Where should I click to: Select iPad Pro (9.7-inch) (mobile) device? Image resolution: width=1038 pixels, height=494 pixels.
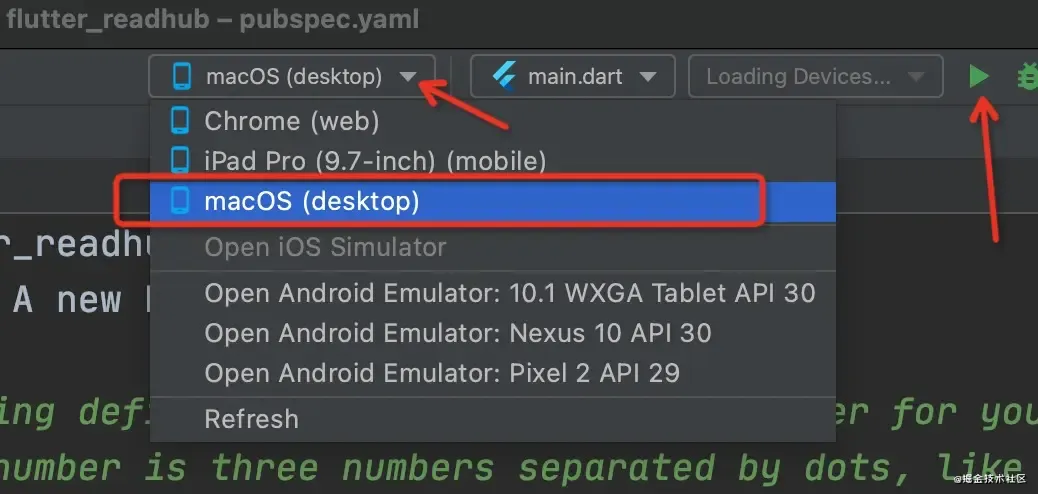click(375, 159)
